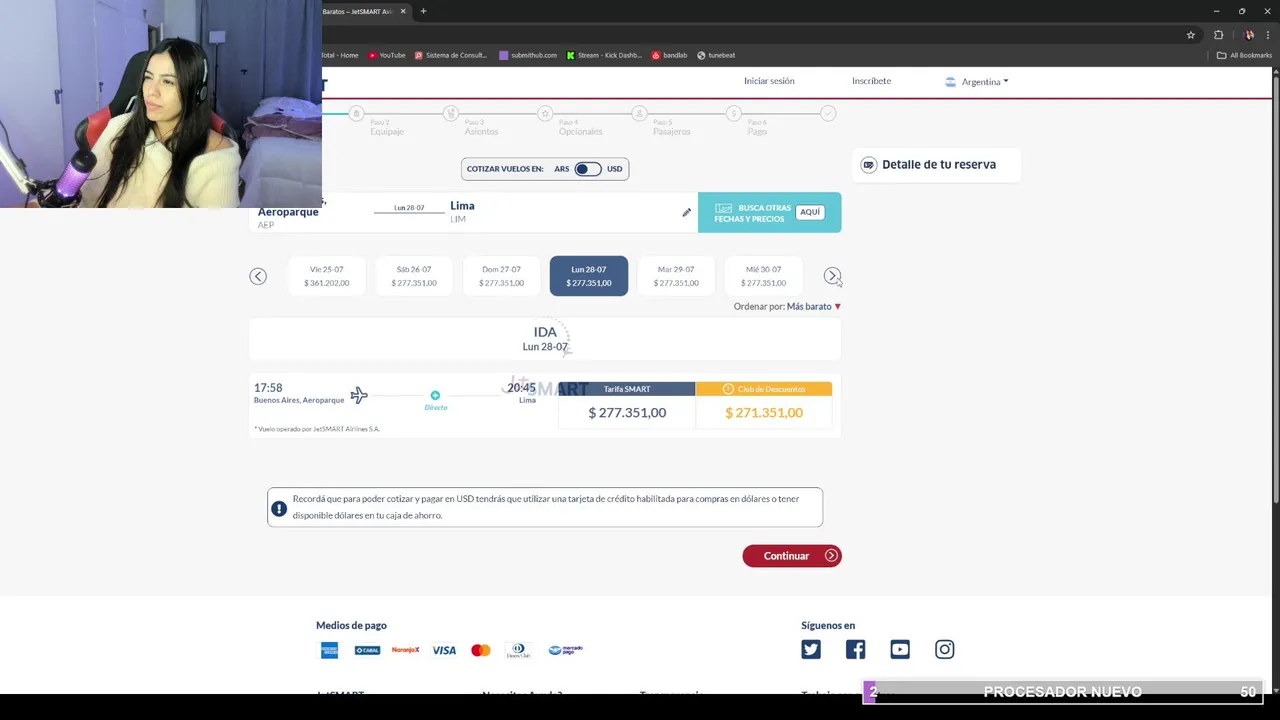Open the YouTube bookmark
The height and width of the screenshot is (720, 1280).
386,55
